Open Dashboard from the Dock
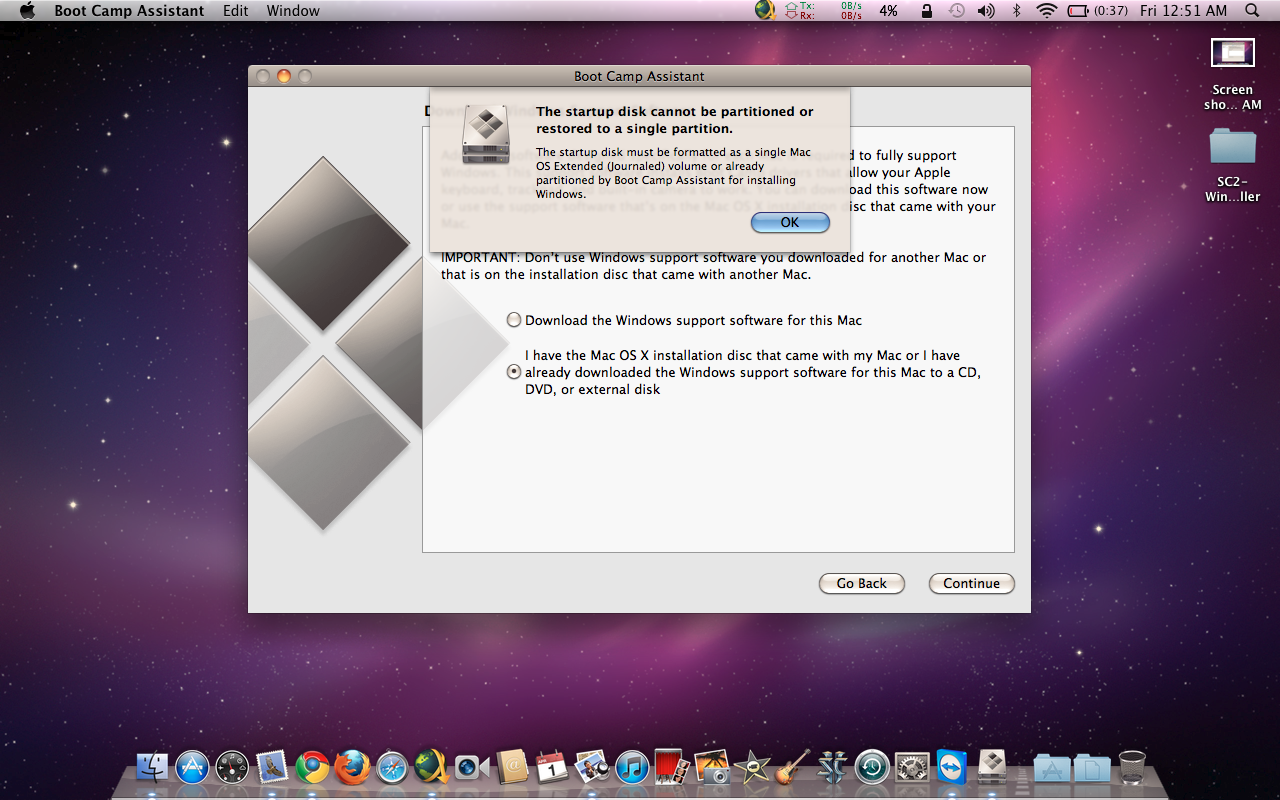Image resolution: width=1280 pixels, height=800 pixels. click(232, 767)
